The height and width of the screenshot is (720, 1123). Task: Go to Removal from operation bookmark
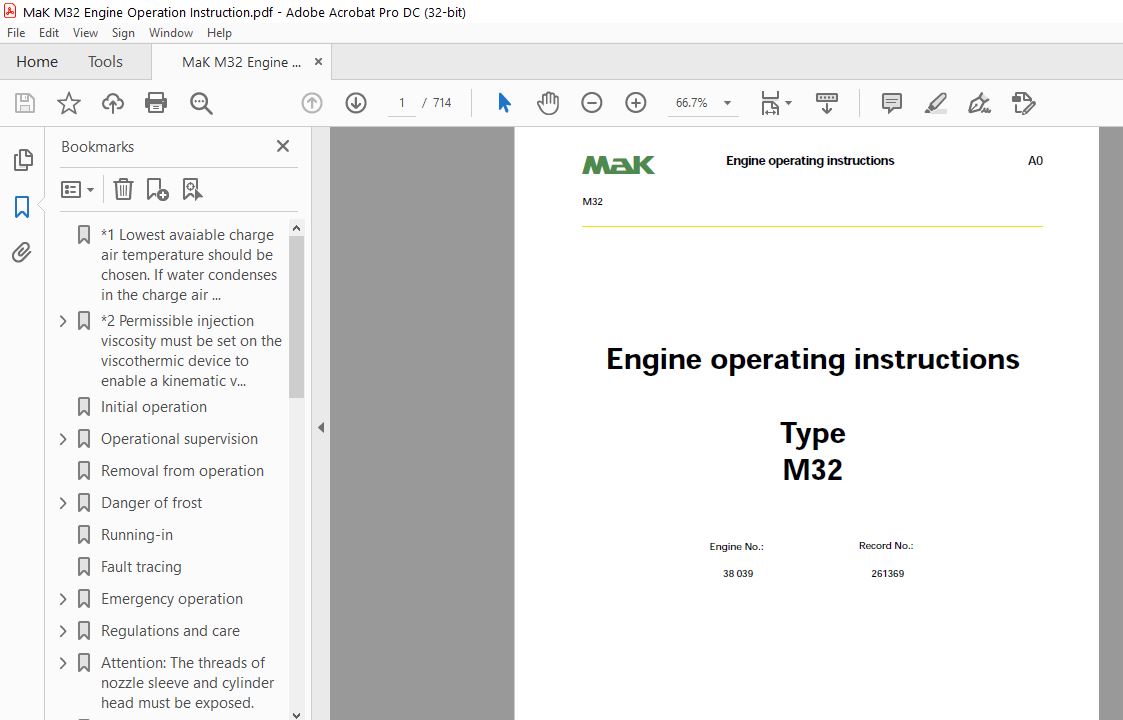[x=183, y=471]
